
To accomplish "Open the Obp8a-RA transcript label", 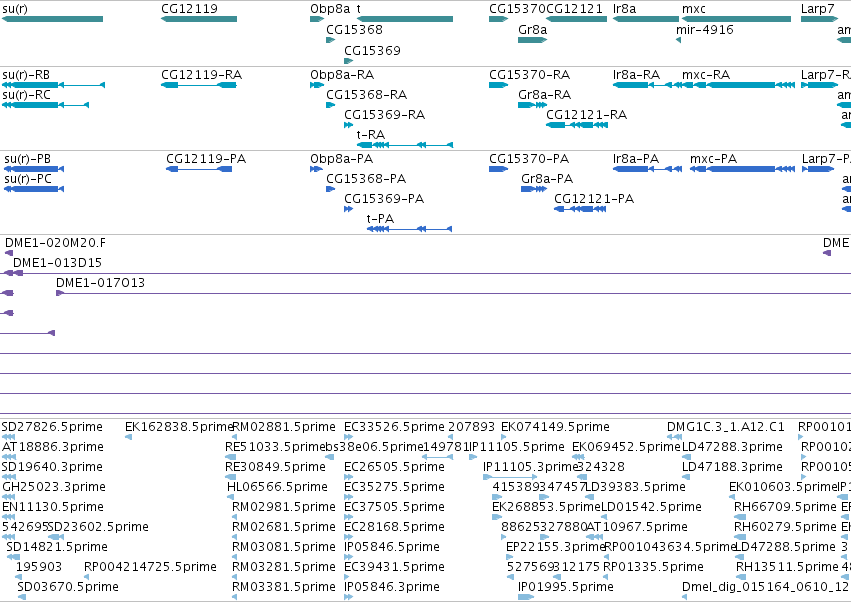I will point(342,74).
